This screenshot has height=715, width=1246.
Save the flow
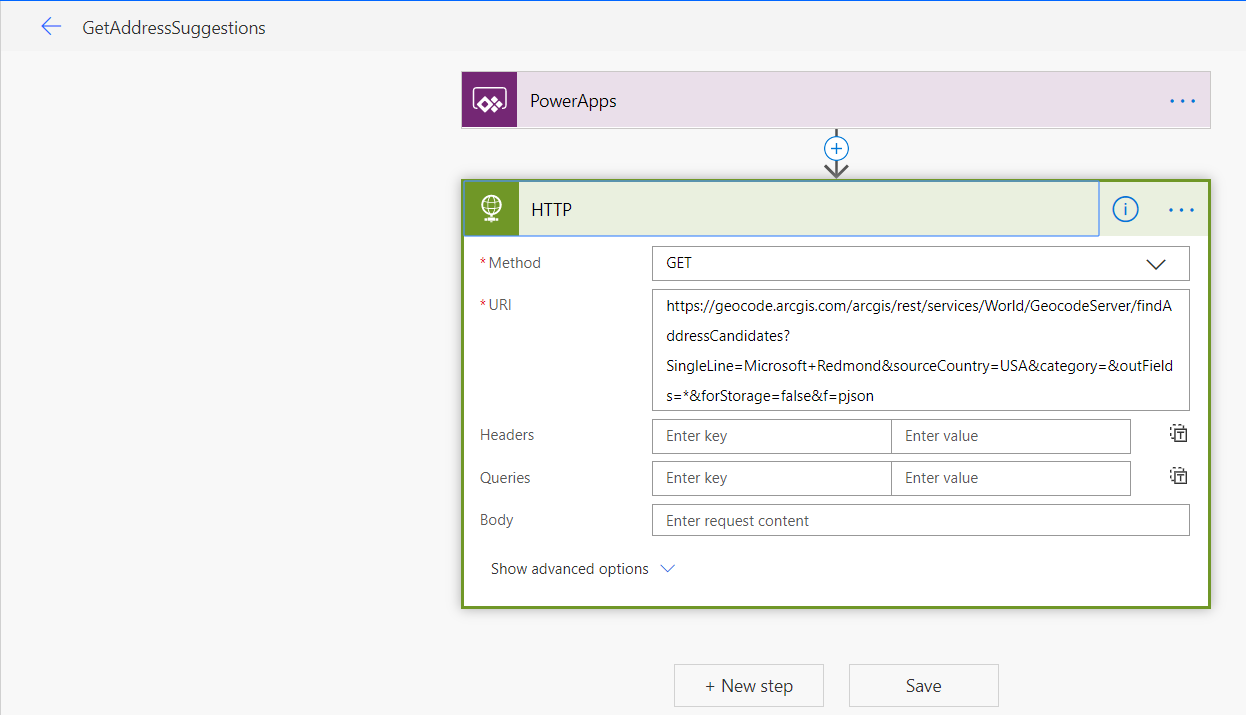click(x=923, y=686)
